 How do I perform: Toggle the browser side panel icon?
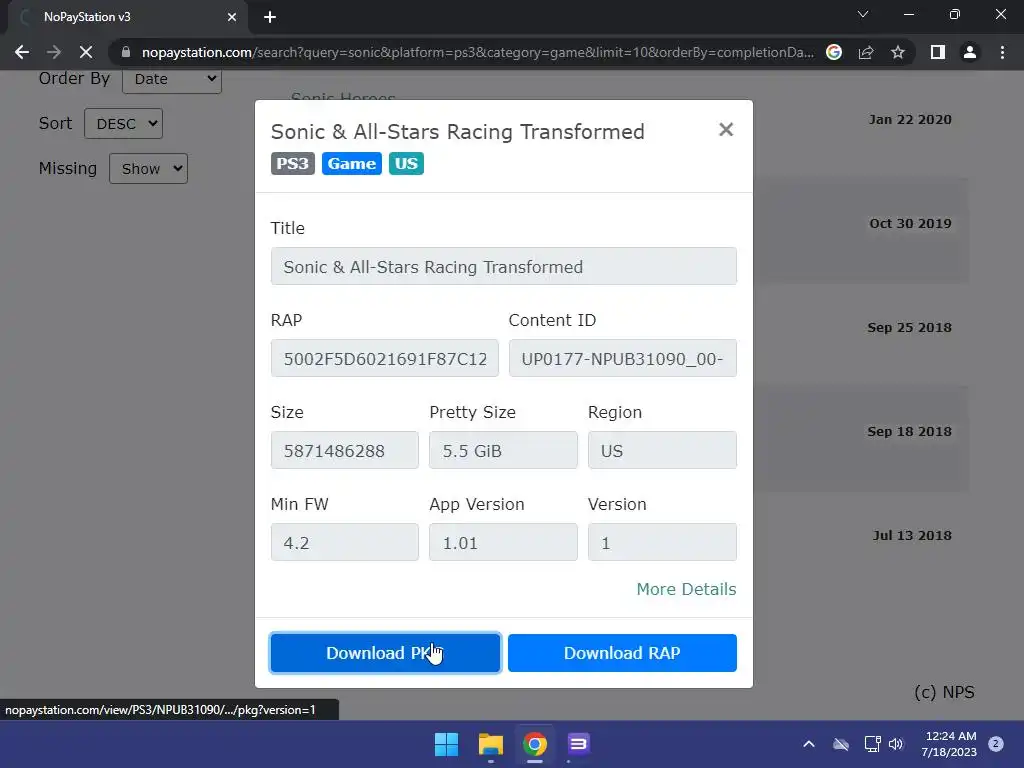pos(938,52)
